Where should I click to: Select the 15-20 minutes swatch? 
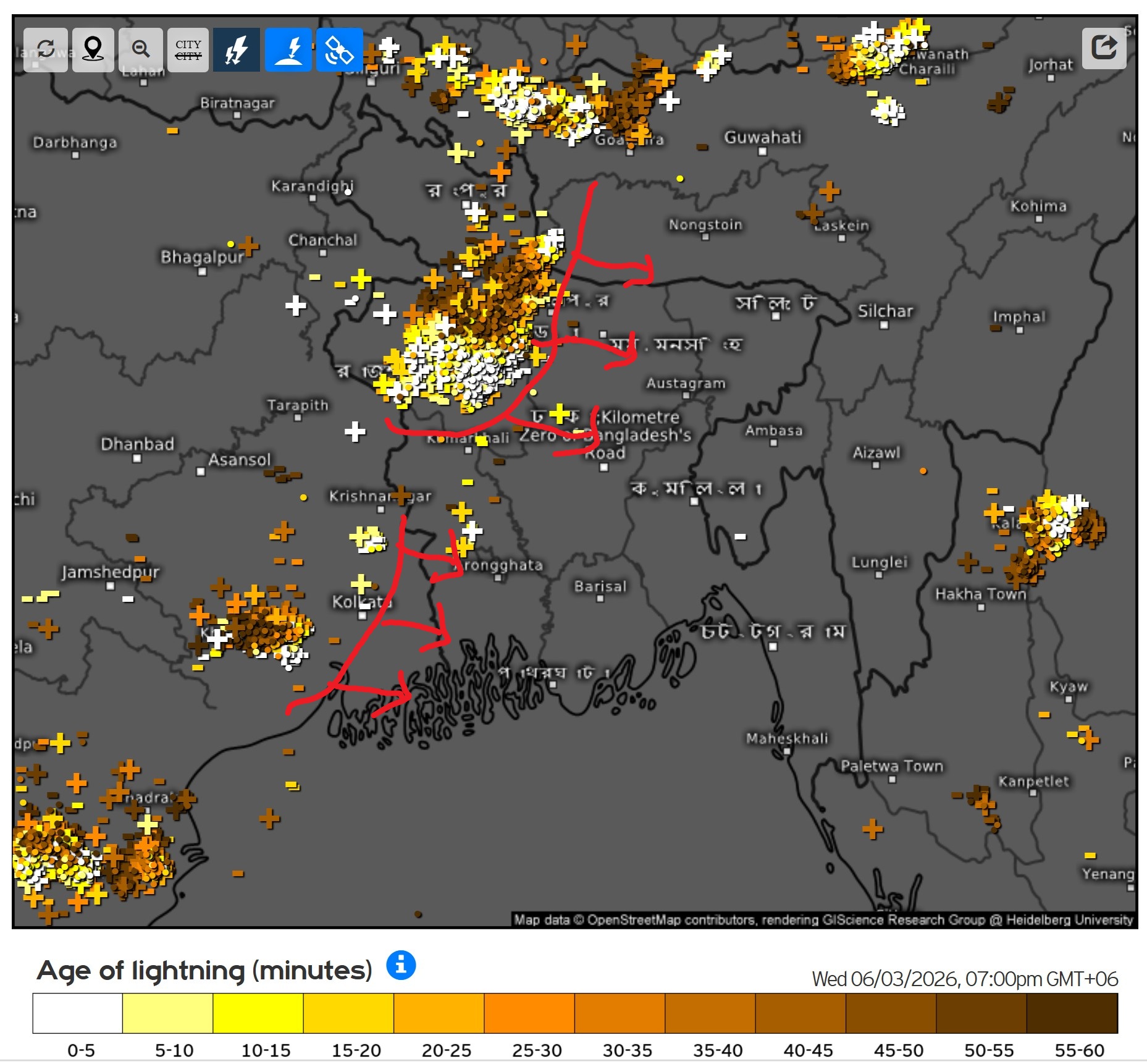[x=348, y=1013]
